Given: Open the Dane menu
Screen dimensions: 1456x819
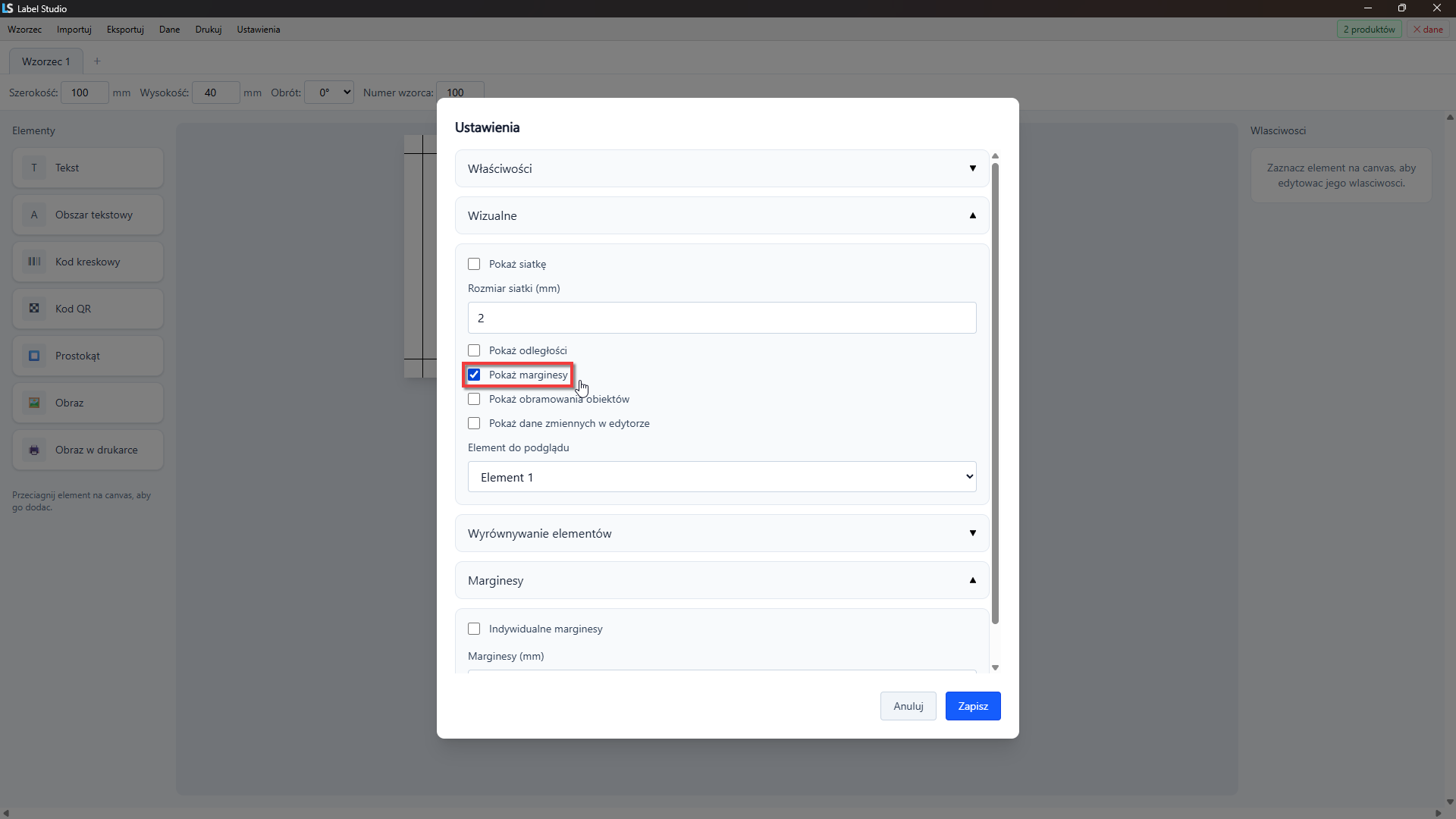Looking at the screenshot, I should 170,30.
